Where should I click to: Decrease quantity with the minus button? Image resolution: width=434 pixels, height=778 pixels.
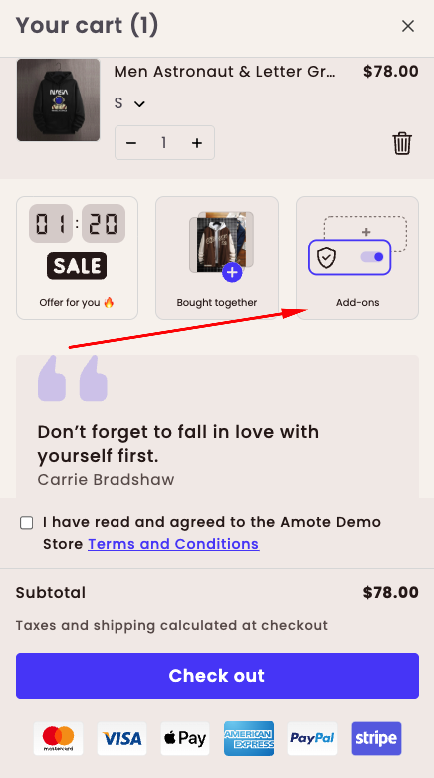[131, 143]
